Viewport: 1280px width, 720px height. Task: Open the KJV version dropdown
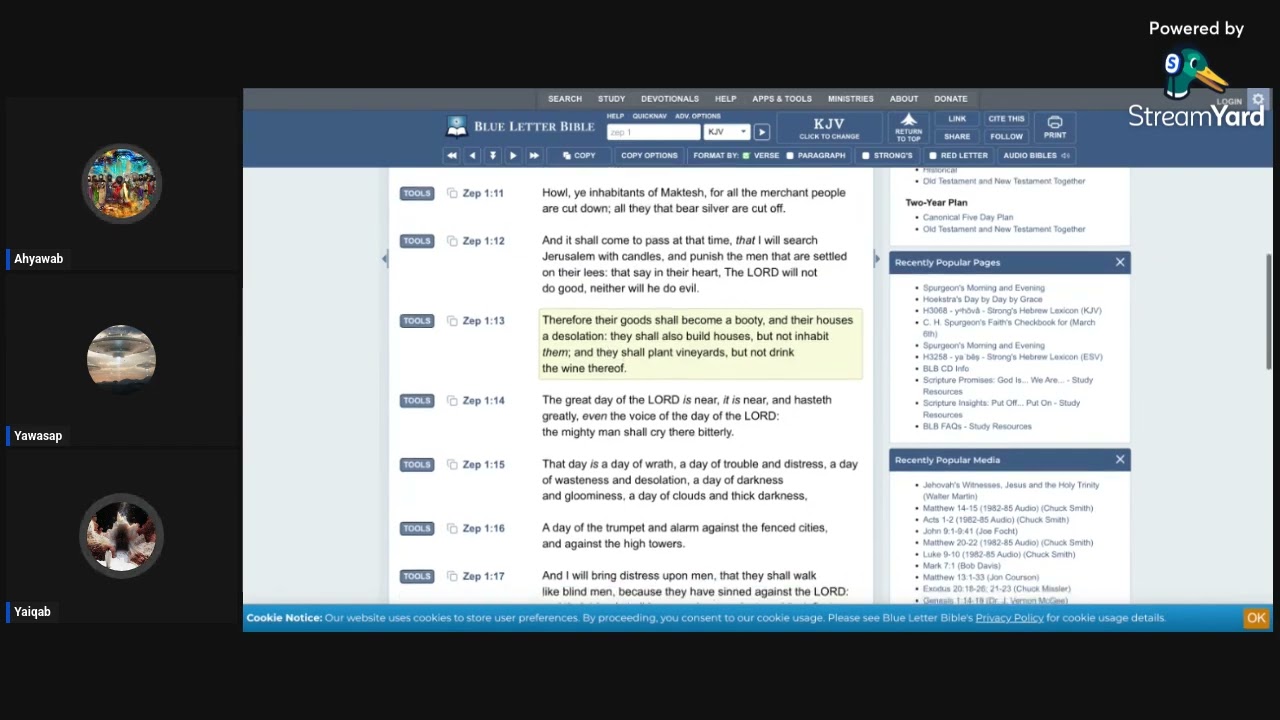727,132
